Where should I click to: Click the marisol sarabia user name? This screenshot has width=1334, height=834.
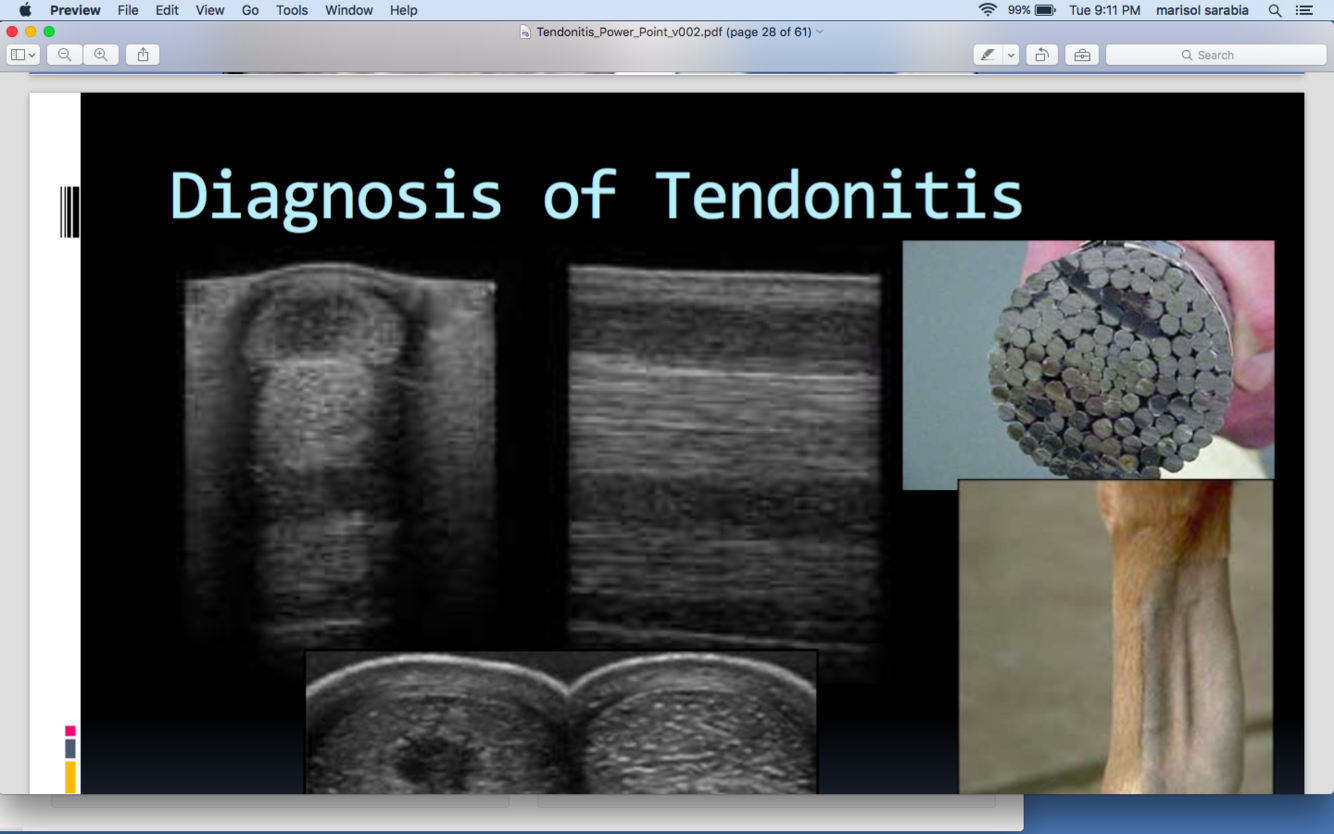pyautogui.click(x=1202, y=10)
